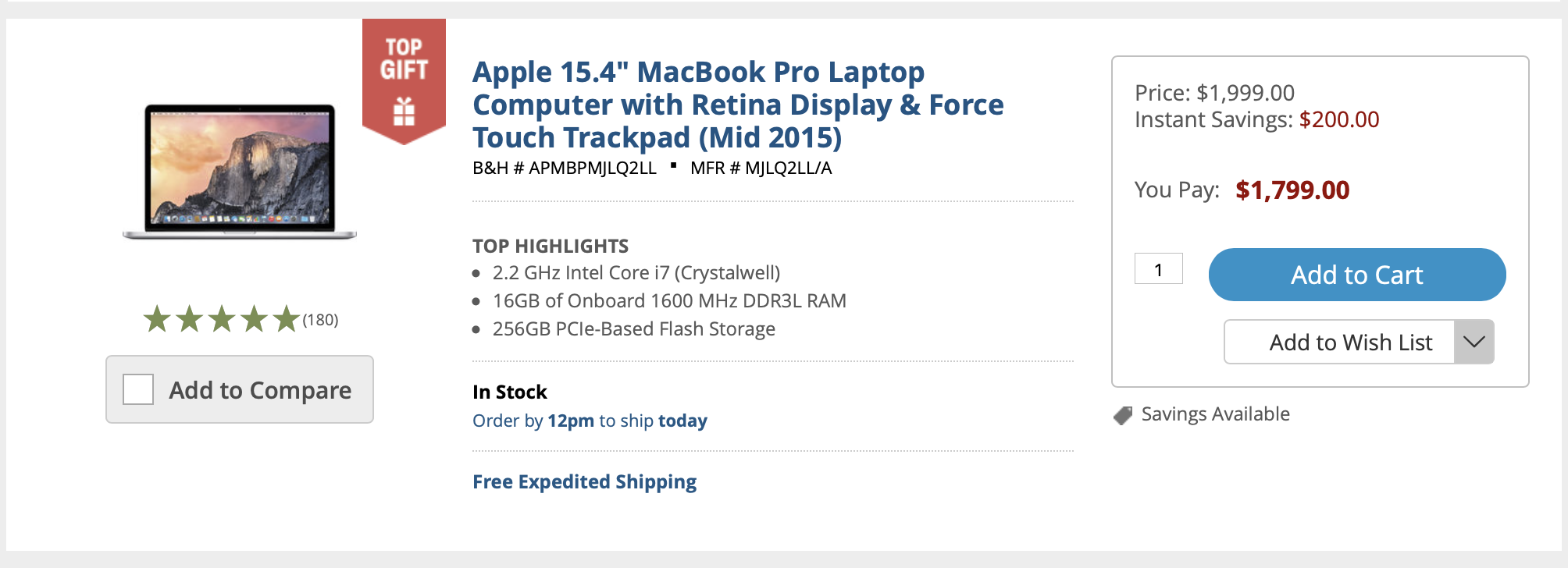The width and height of the screenshot is (1568, 568).
Task: Click the MFR # MJLQ2LL/A number
Action: tap(761, 169)
